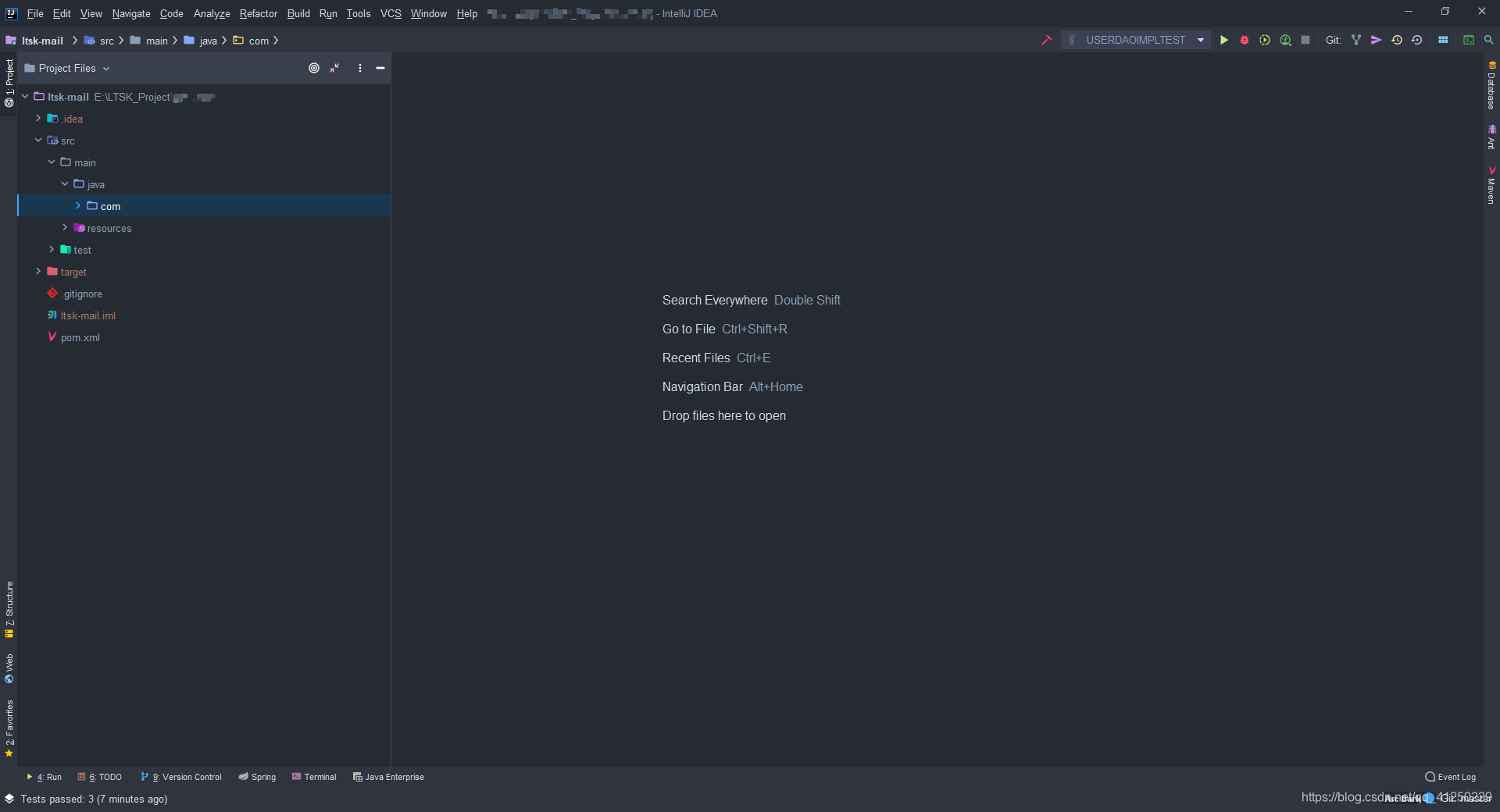1500x812 pixels.
Task: Collapse the src folder arrow
Action: pyautogui.click(x=38, y=140)
